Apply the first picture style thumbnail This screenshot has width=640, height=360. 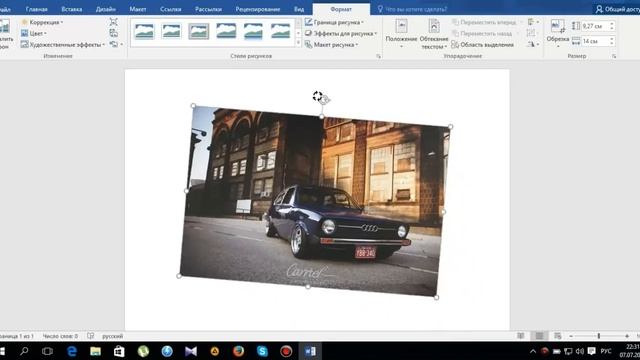click(144, 31)
